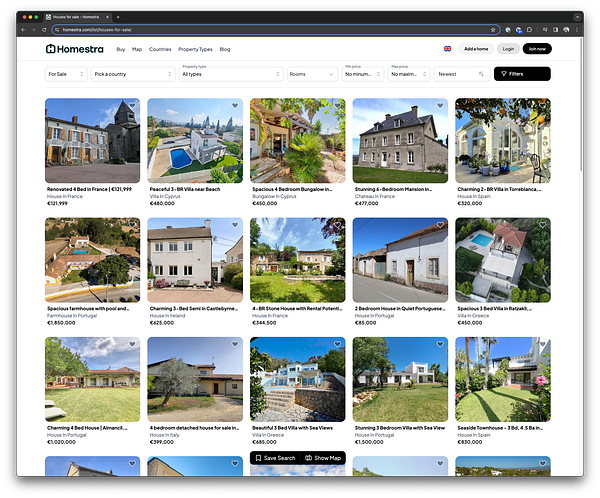
Task: Open the Property Types menu
Action: 195,49
